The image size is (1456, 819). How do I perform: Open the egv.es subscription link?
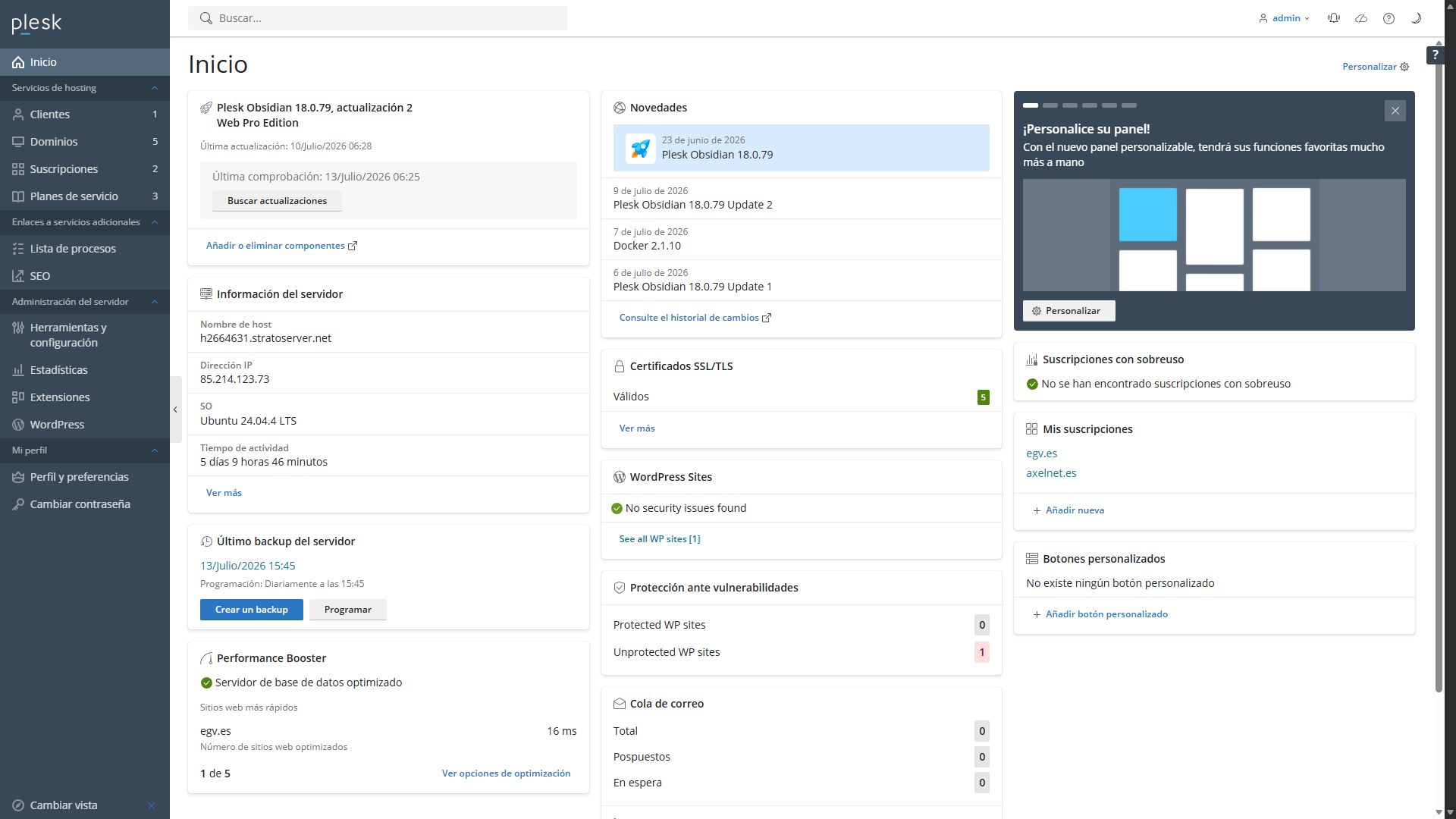1041,453
